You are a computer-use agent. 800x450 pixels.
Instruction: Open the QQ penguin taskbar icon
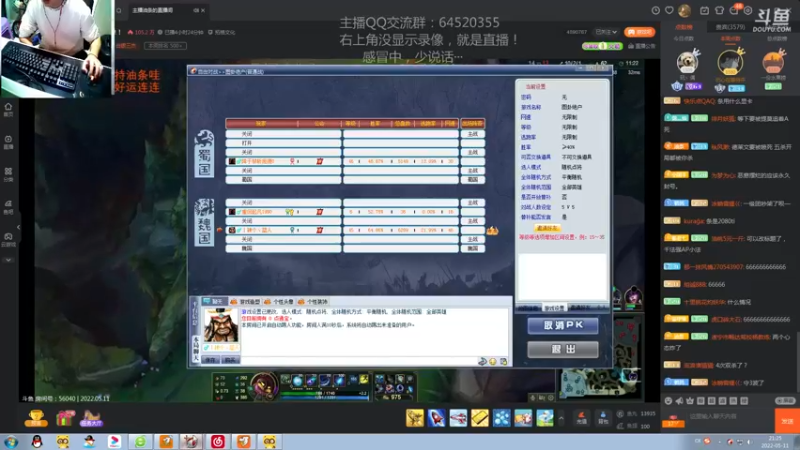click(x=37, y=442)
